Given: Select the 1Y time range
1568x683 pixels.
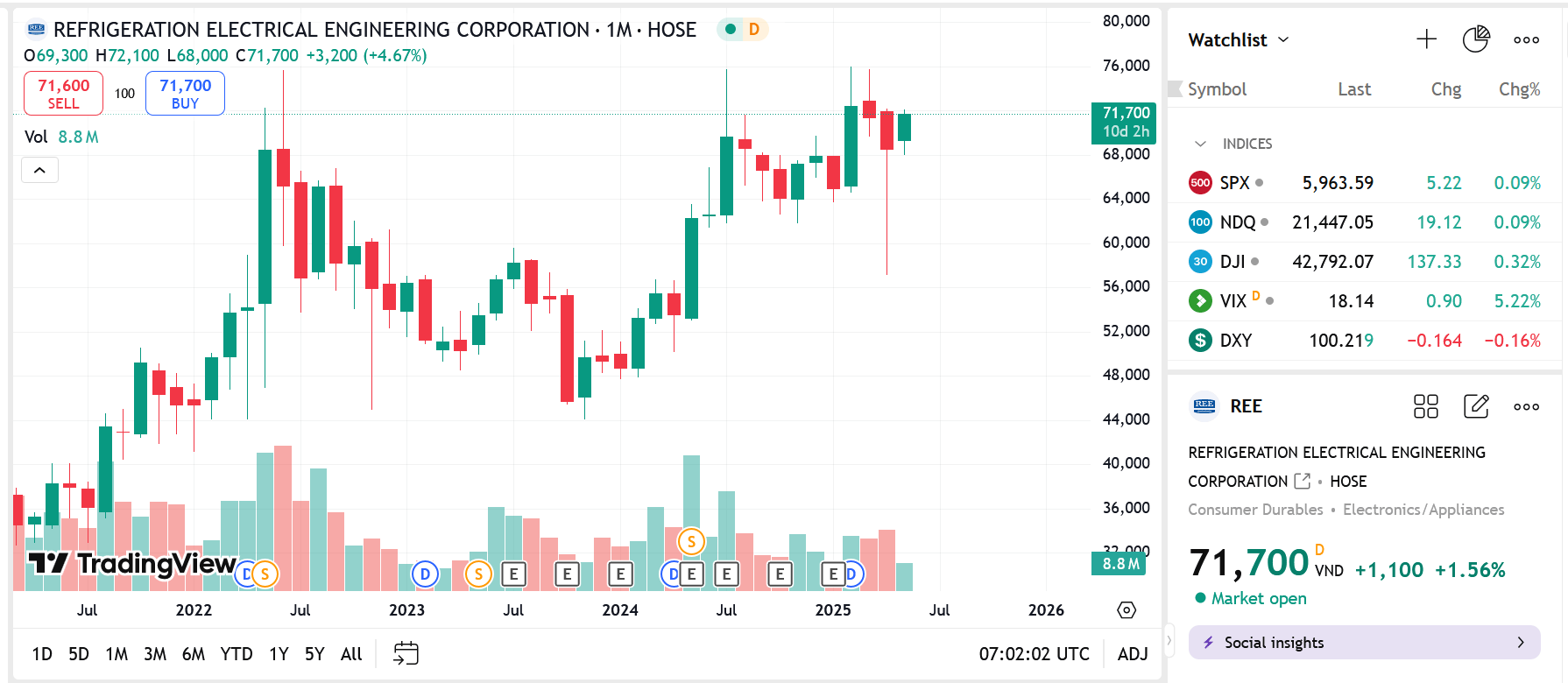Looking at the screenshot, I should point(279,653).
